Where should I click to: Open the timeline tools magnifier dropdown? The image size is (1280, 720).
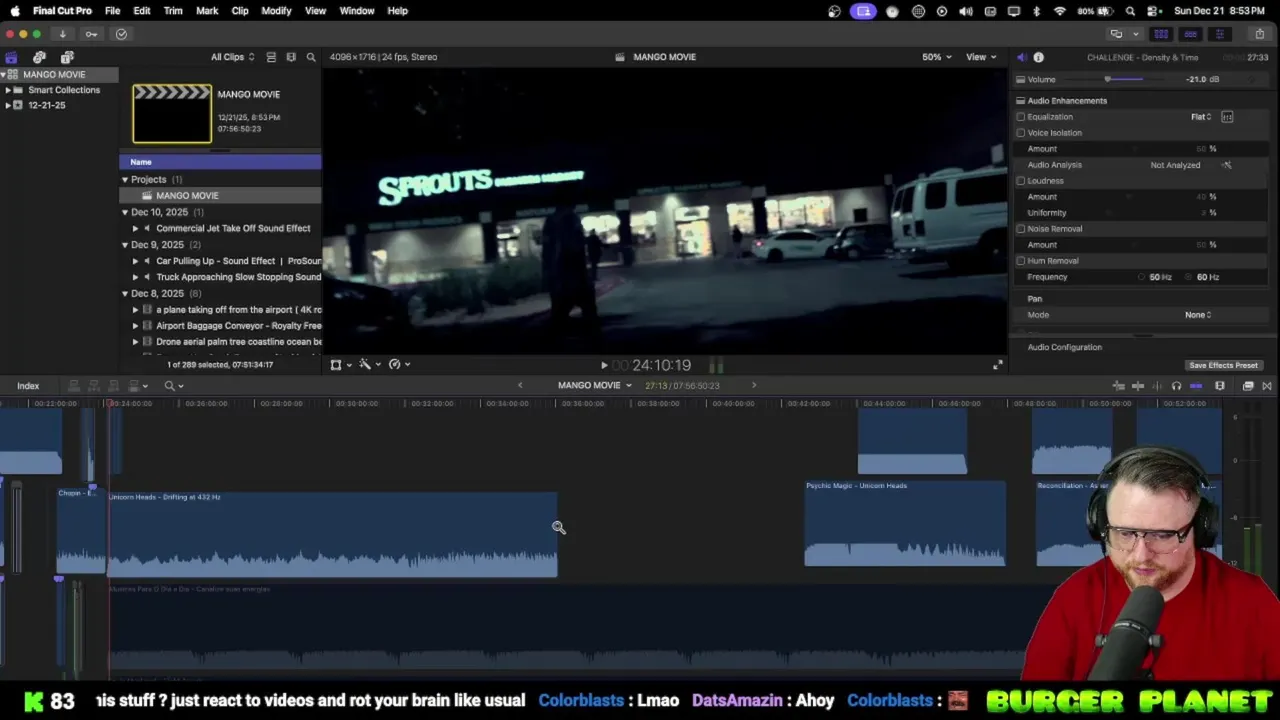[x=173, y=386]
